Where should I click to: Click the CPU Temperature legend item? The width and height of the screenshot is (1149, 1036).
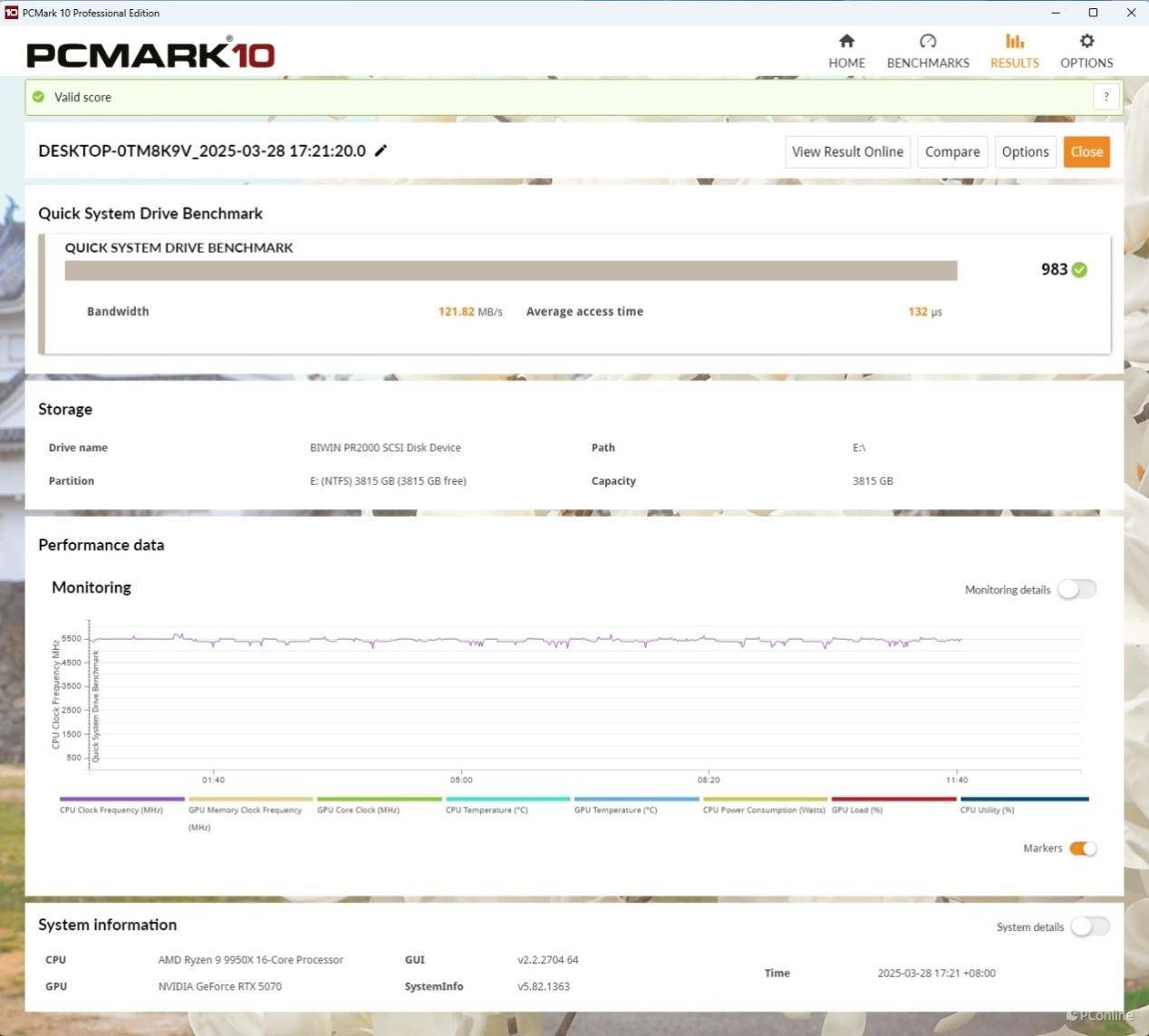(x=487, y=809)
